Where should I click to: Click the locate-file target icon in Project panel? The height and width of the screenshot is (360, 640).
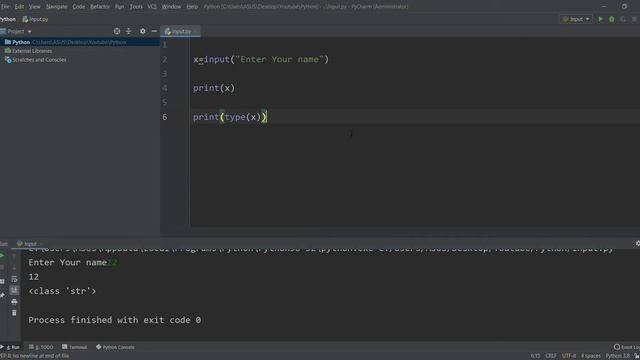[x=117, y=31]
